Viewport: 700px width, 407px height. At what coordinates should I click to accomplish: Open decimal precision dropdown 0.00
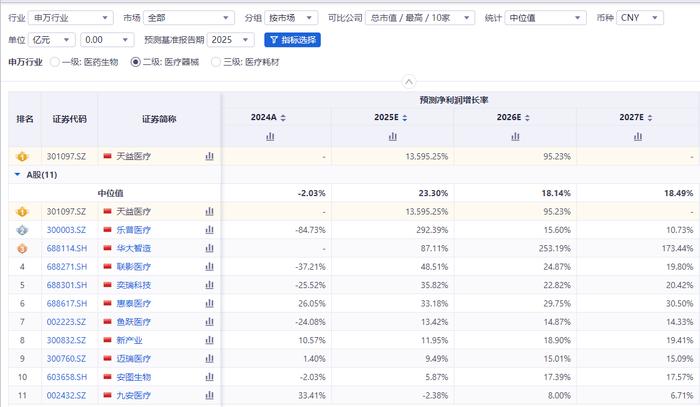point(107,40)
